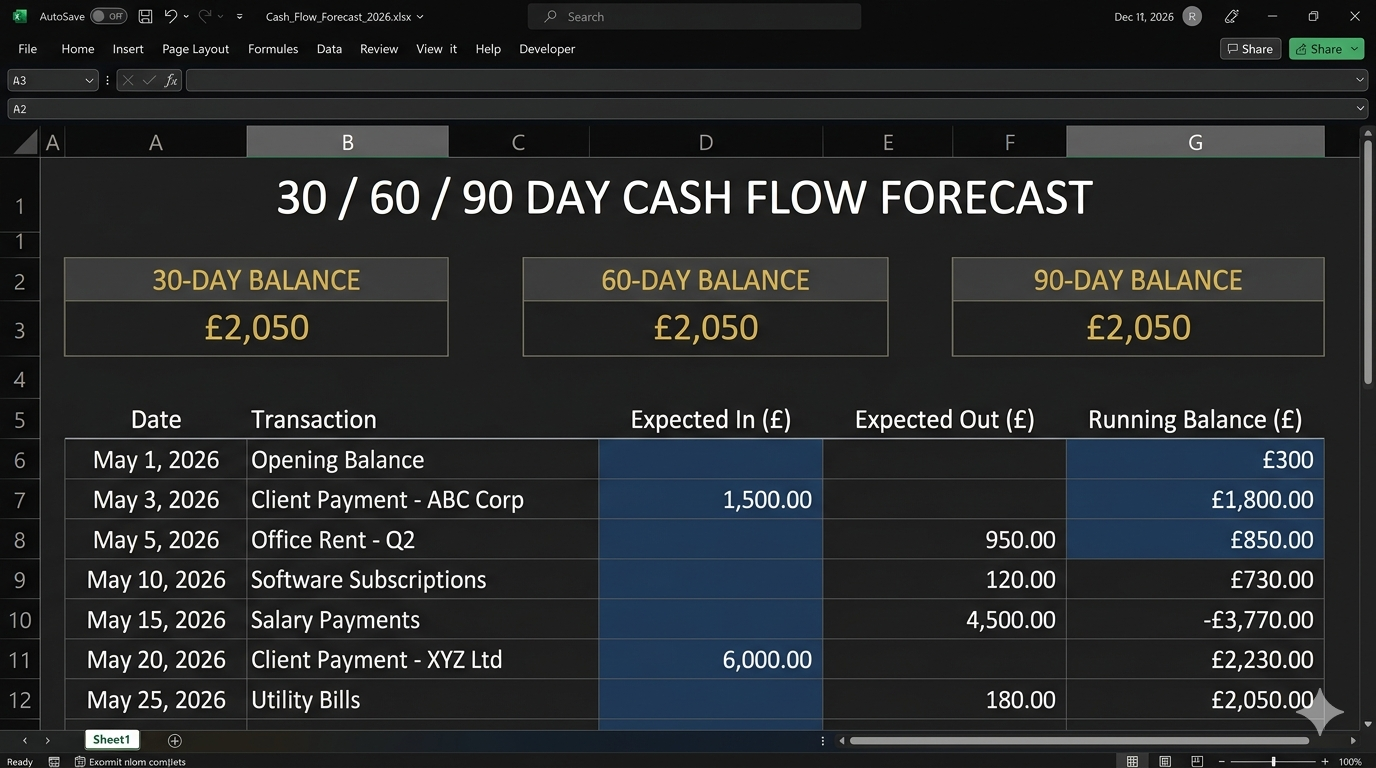Click the fx insert function icon
The image size is (1376, 768).
point(171,80)
